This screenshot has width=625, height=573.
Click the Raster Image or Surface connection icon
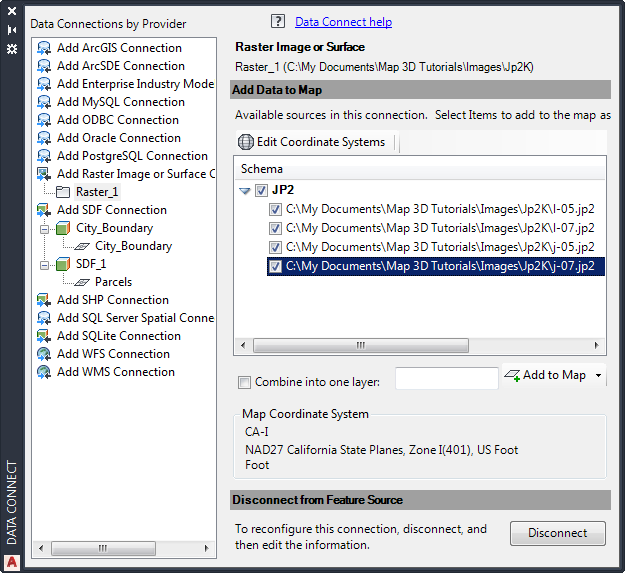click(x=44, y=174)
